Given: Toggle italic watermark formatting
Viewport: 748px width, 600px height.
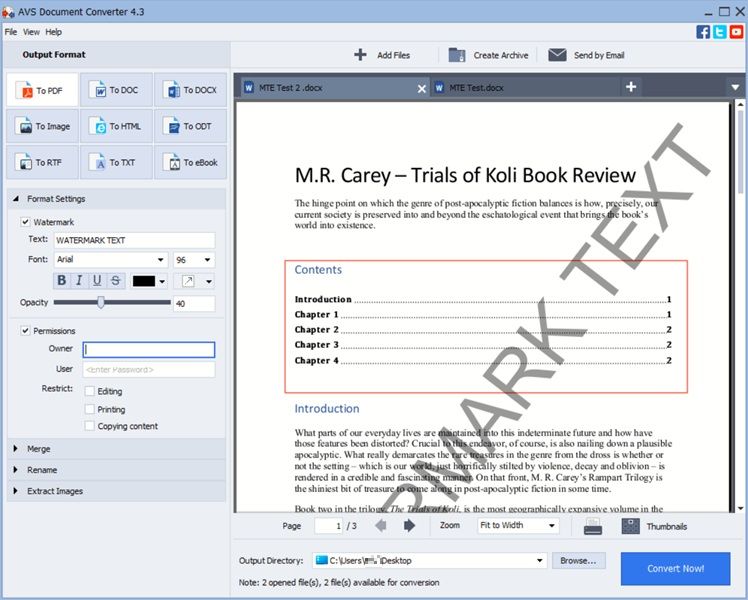Looking at the screenshot, I should coord(79,280).
